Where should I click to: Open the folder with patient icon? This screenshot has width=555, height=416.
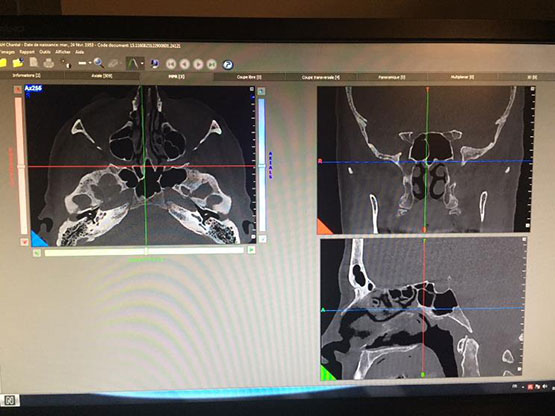point(18,63)
